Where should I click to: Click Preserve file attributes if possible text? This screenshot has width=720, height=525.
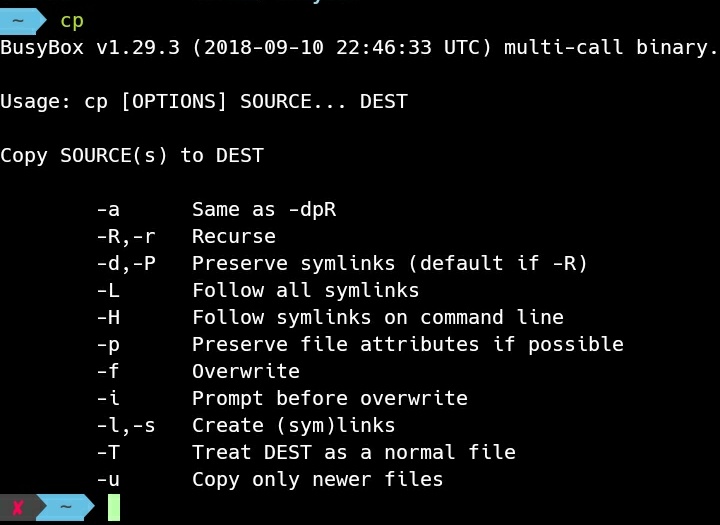point(408,344)
